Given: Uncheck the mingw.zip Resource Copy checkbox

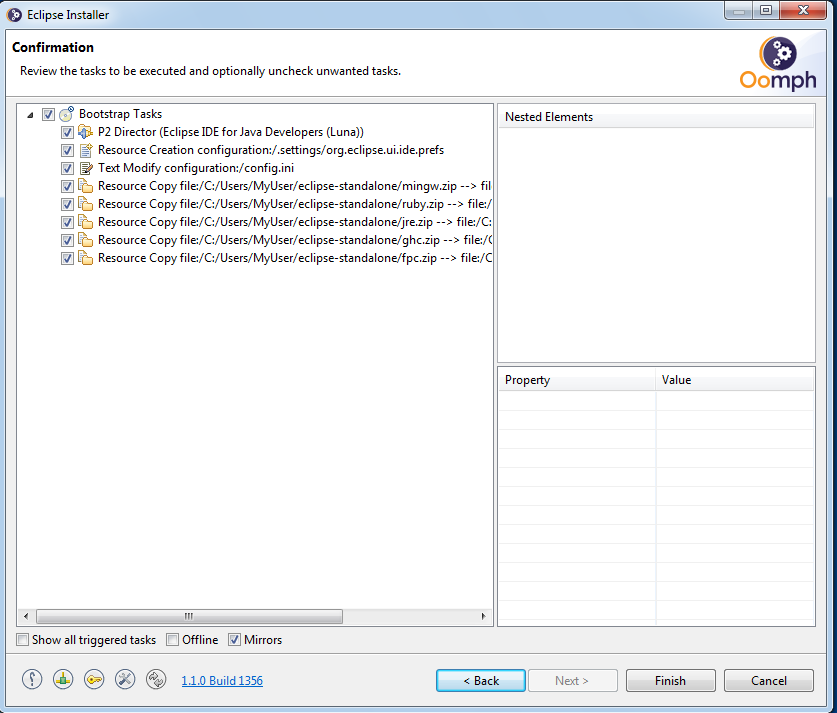Looking at the screenshot, I should pos(67,186).
